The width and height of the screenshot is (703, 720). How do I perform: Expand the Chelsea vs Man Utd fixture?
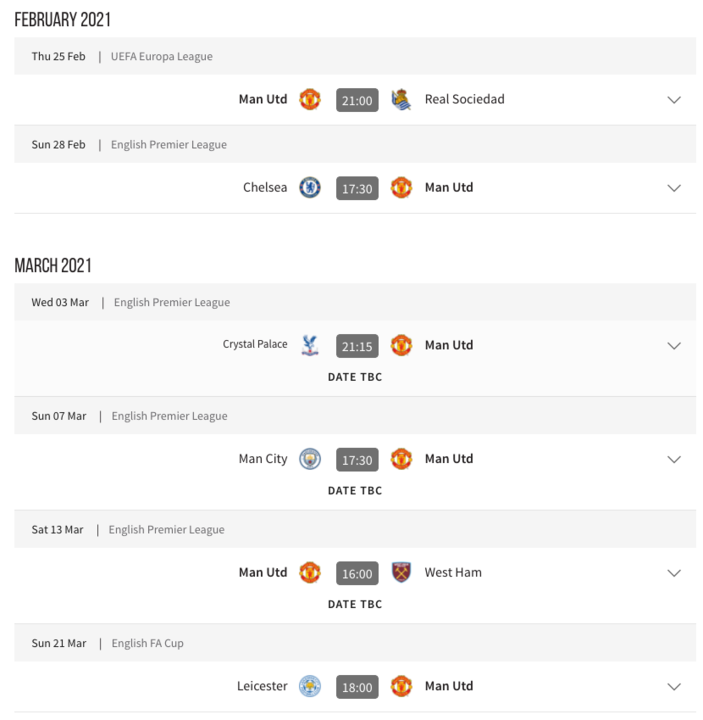pyautogui.click(x=674, y=188)
